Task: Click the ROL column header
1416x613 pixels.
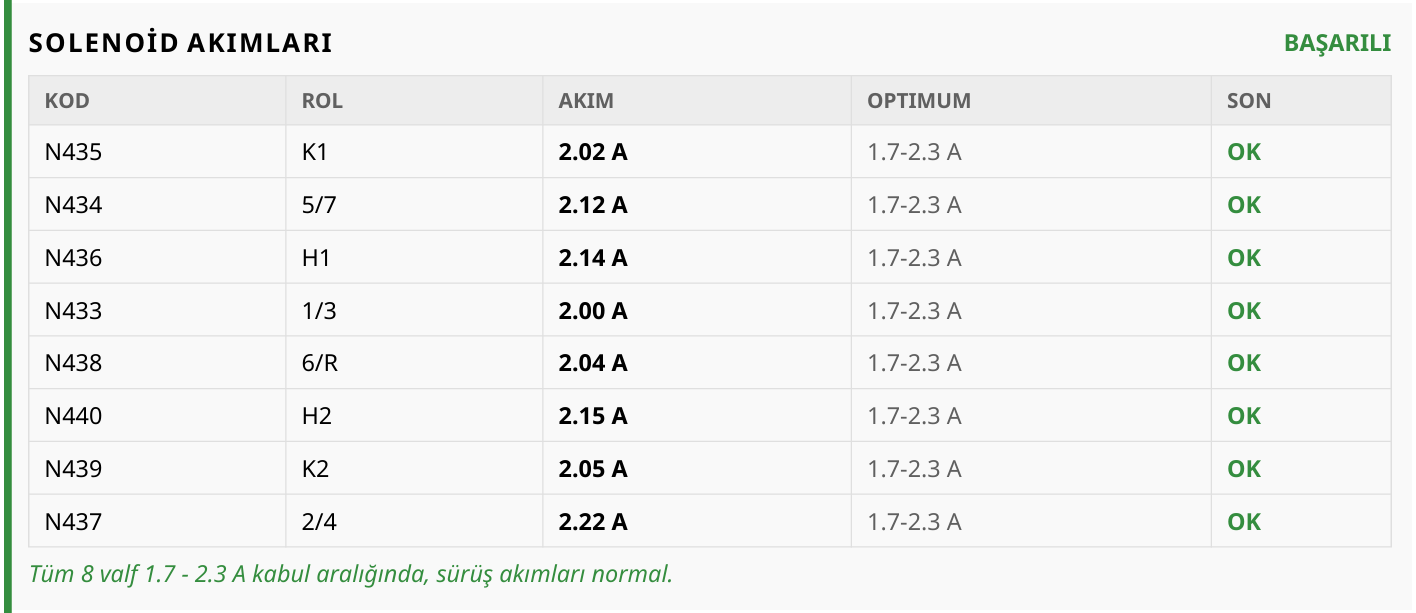Action: tap(322, 101)
